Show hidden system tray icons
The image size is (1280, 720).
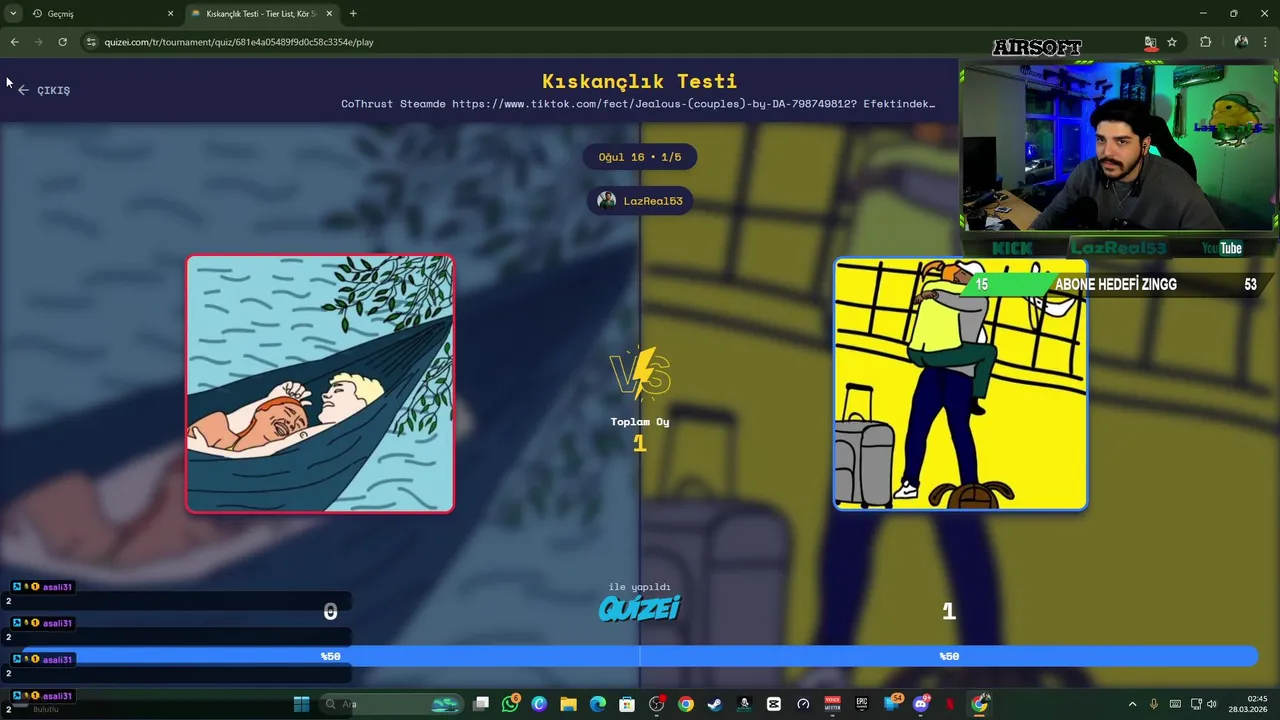[x=1132, y=704]
